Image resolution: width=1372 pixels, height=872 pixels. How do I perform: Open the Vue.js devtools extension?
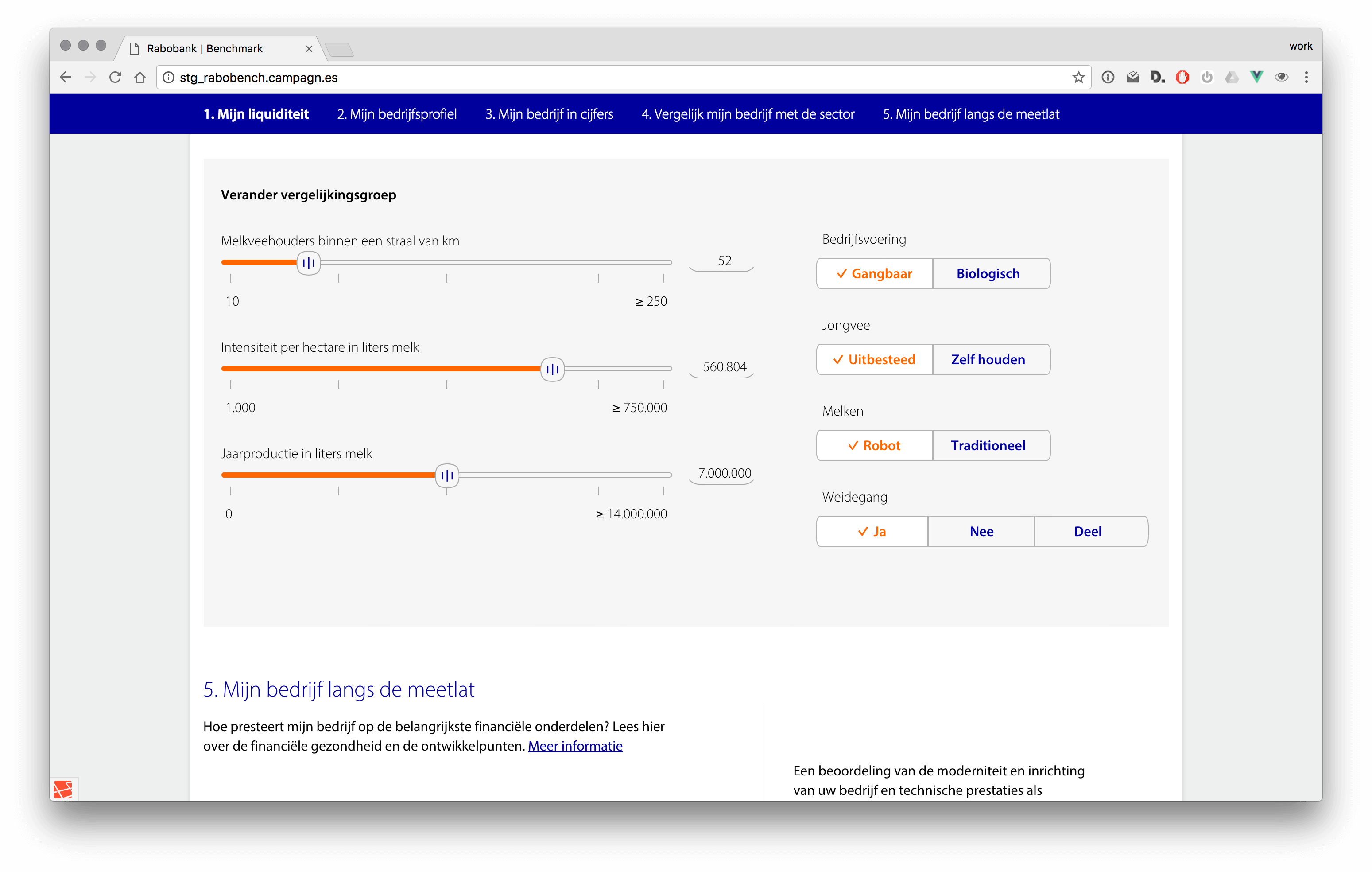point(1256,77)
